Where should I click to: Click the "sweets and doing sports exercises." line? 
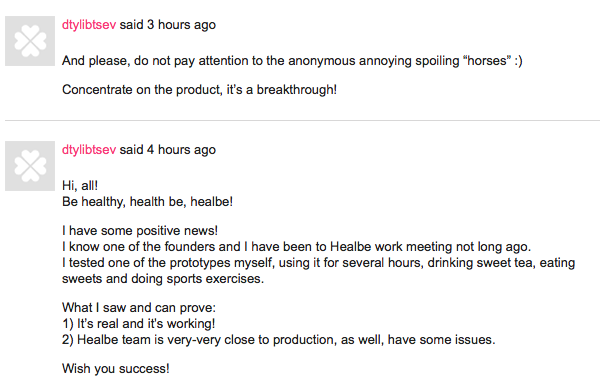[x=163, y=279]
